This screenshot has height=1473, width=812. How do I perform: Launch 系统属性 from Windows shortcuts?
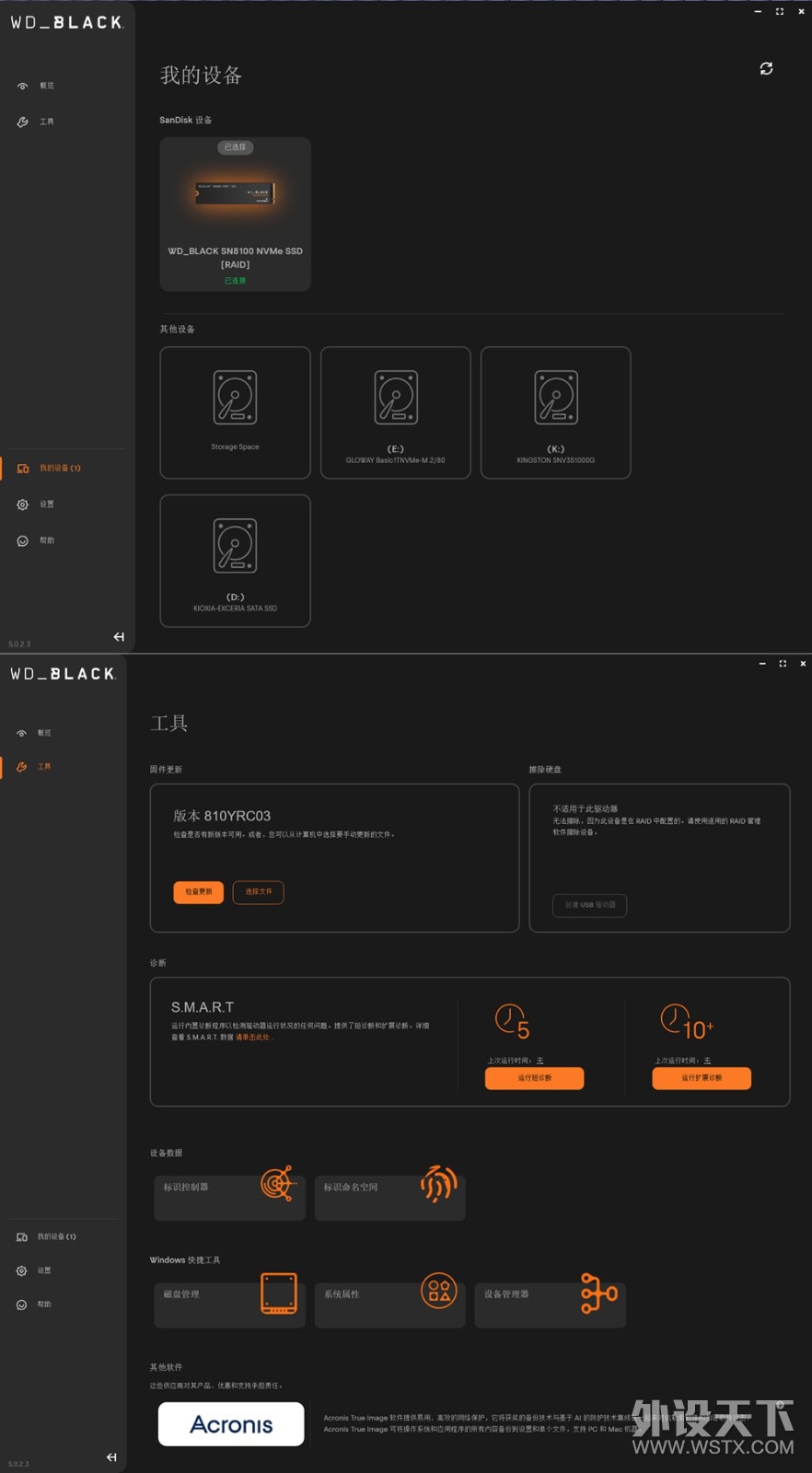tap(389, 1304)
